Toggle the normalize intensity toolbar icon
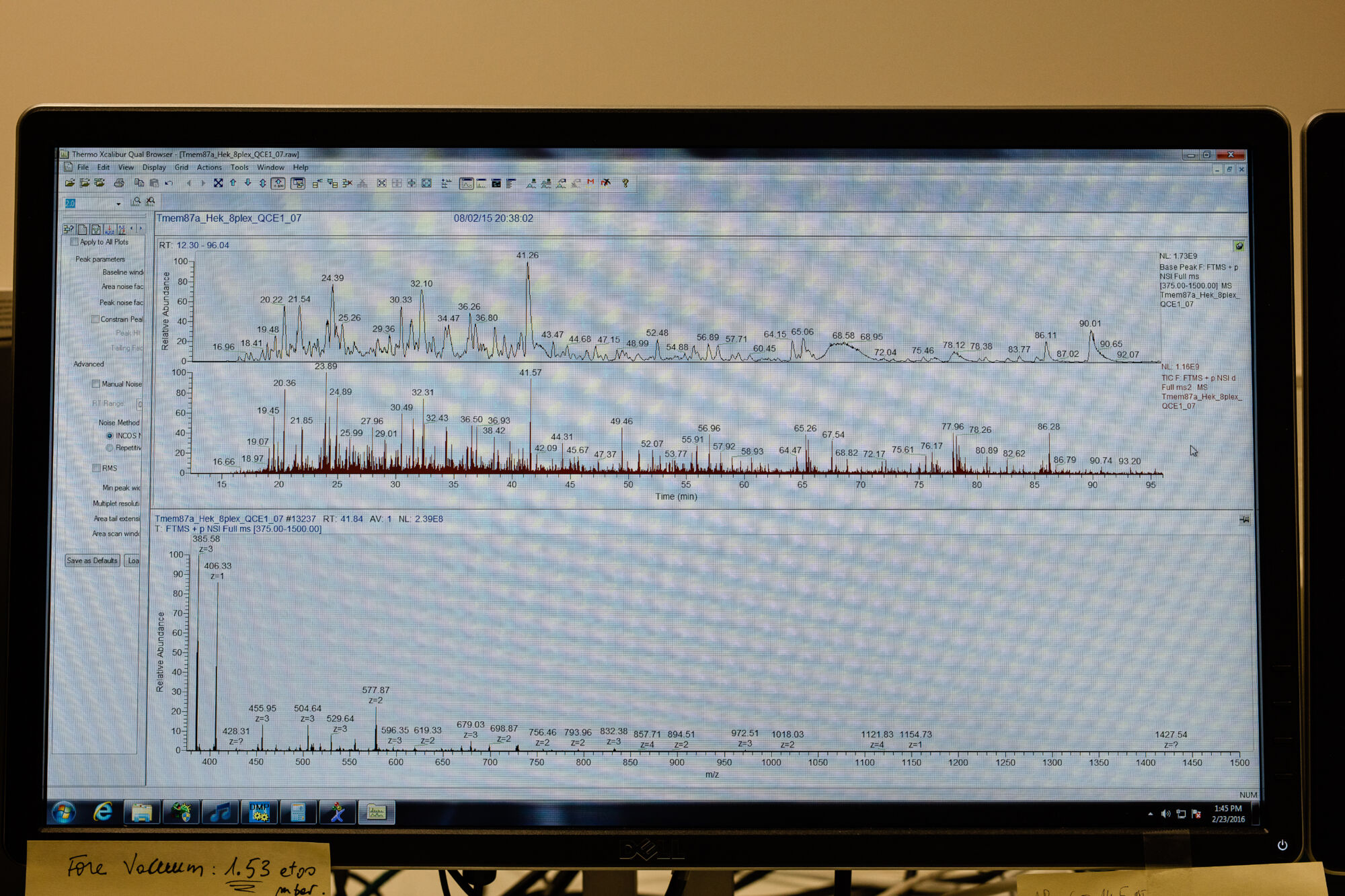Screen dimensions: 1345x896 click(x=278, y=183)
